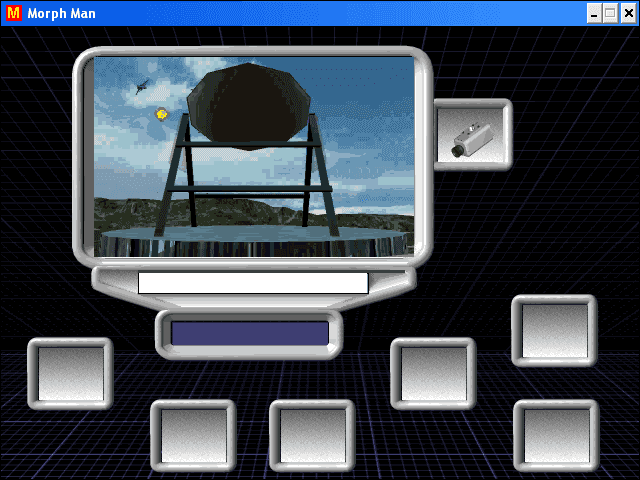Close the Morph Man window
Image resolution: width=640 pixels, height=480 pixels.
[629, 14]
